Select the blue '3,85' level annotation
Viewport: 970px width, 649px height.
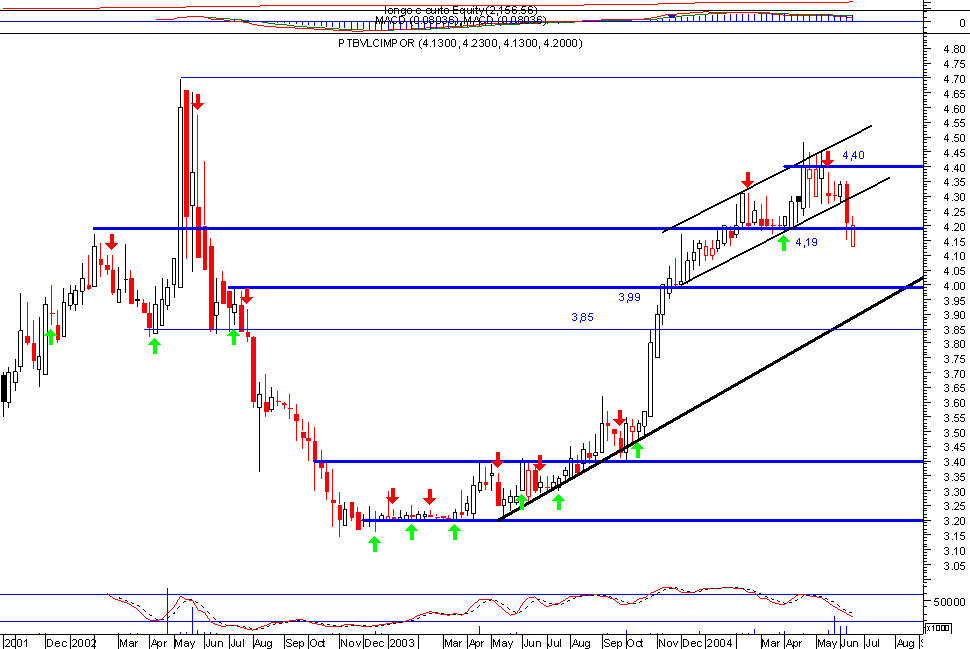click(582, 317)
